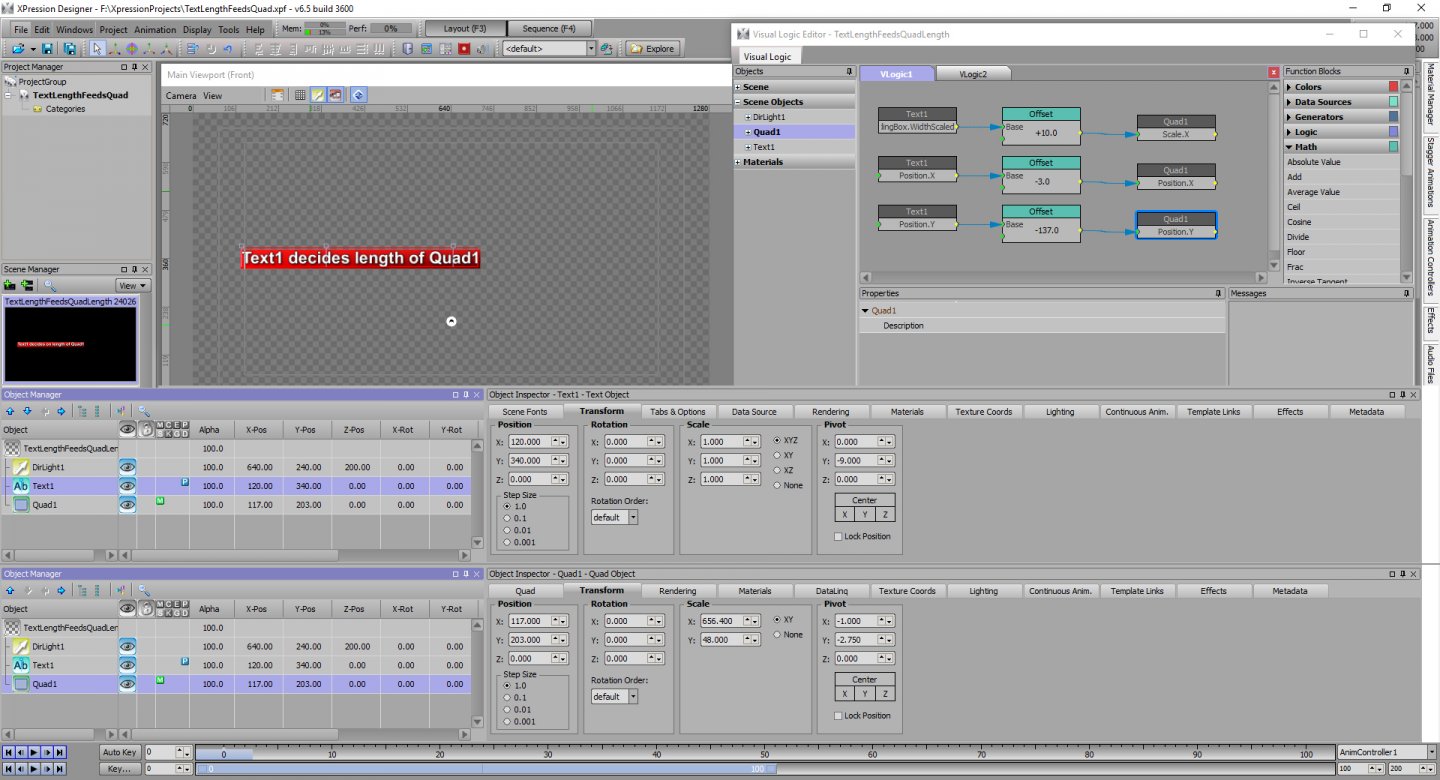Screen dimensions: 1440x780
Task: Click the upper timeline ruler at frame 50
Action: [765, 753]
